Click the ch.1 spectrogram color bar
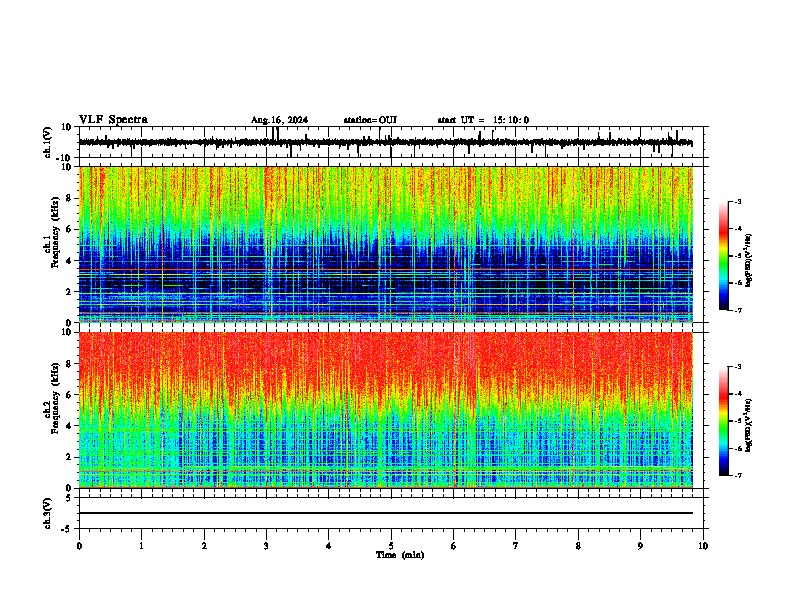 [723, 256]
